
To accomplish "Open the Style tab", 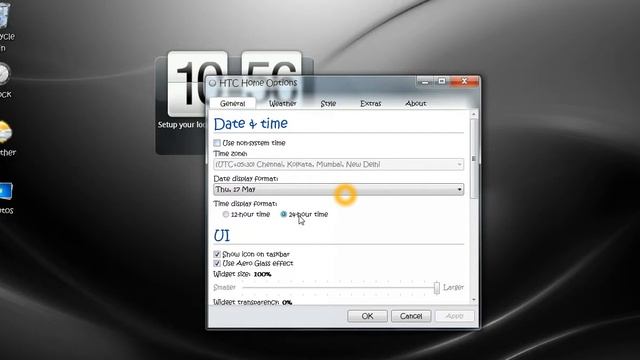I will click(x=328, y=103).
